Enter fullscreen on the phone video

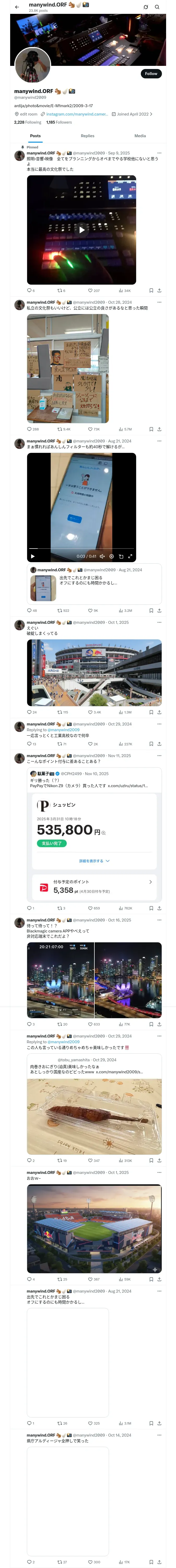pyautogui.click(x=130, y=556)
